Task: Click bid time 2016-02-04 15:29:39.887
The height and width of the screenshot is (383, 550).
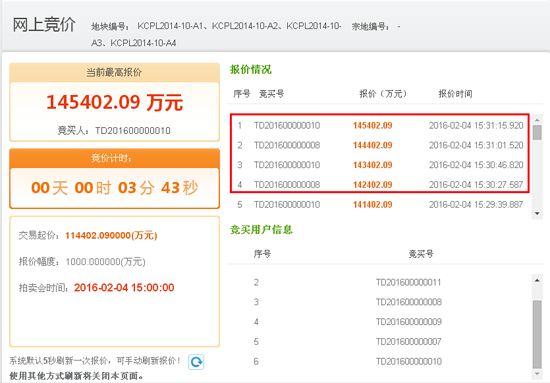Action: coord(476,204)
